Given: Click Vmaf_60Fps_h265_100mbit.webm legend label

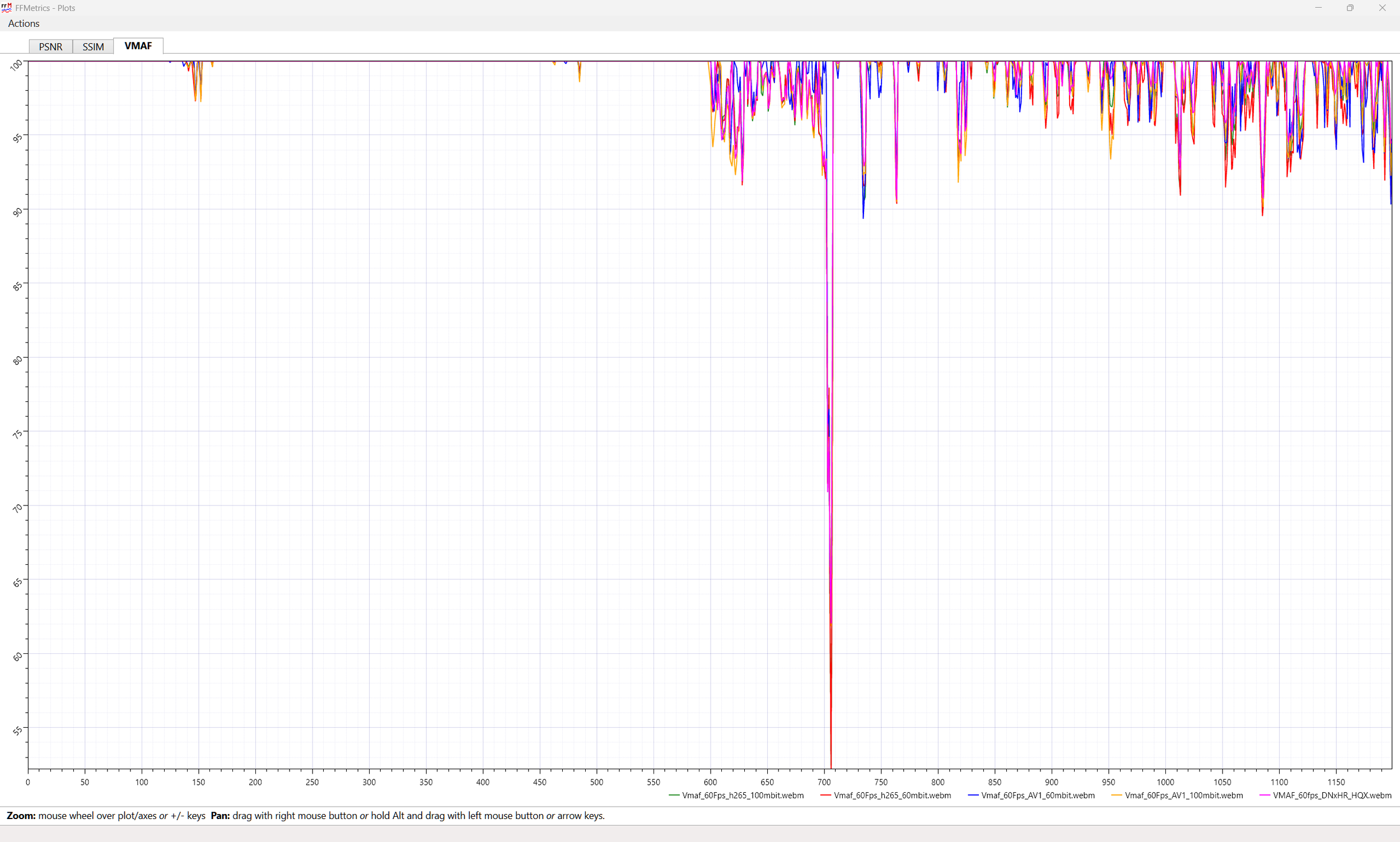Looking at the screenshot, I should pos(743,796).
